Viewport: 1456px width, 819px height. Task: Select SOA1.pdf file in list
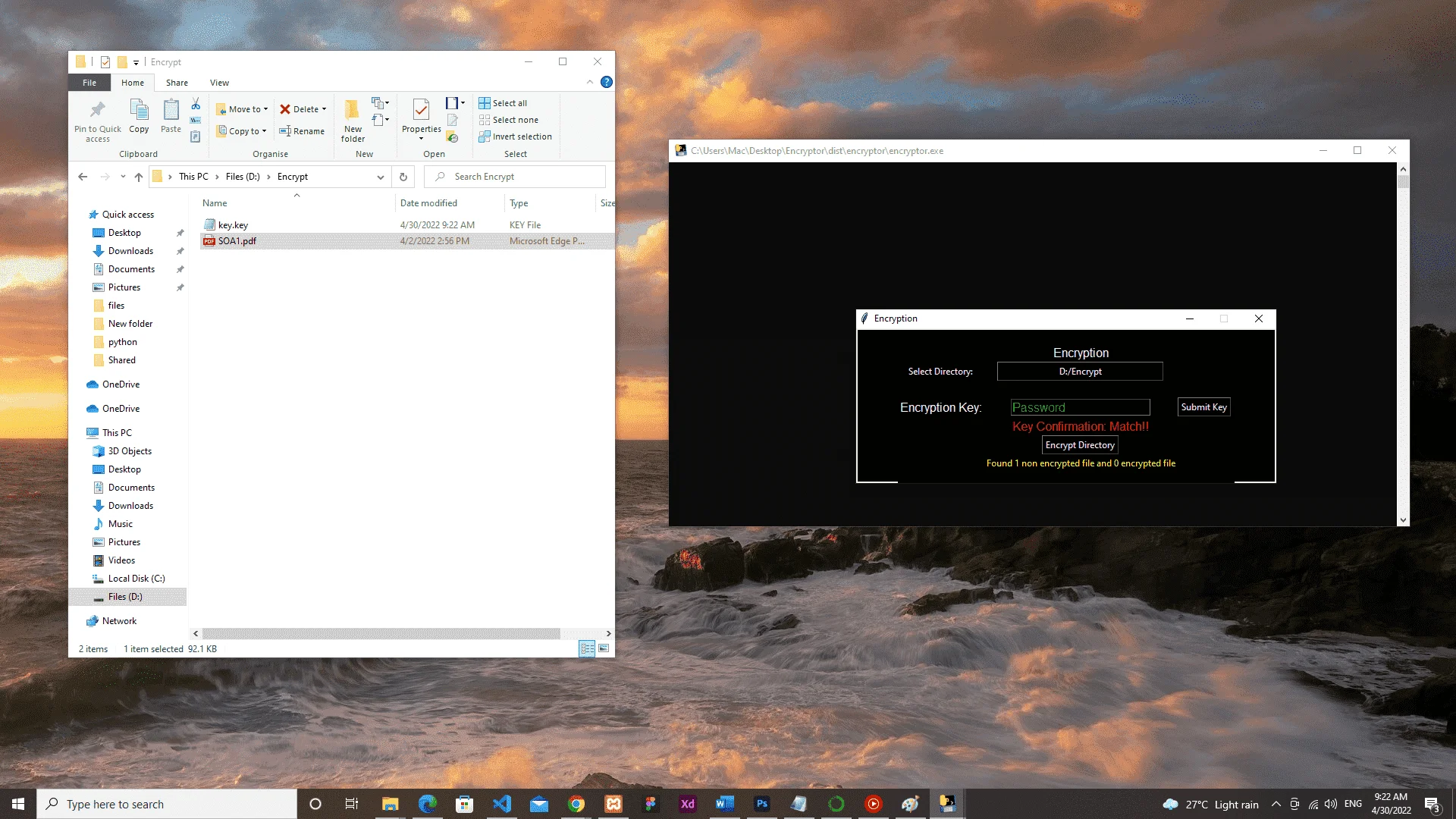[x=407, y=241]
